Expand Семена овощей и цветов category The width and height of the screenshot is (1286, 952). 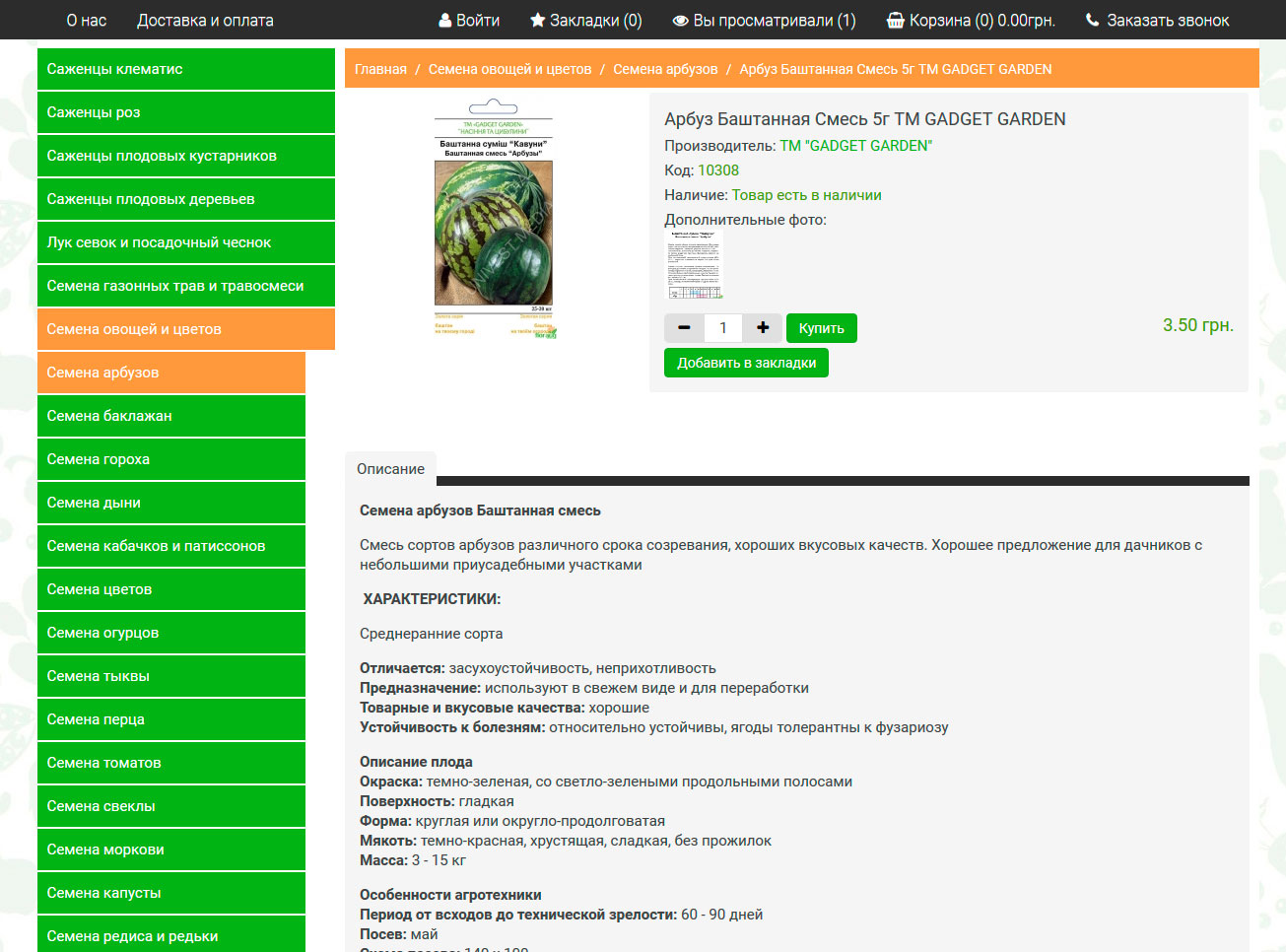pyautogui.click(x=186, y=329)
